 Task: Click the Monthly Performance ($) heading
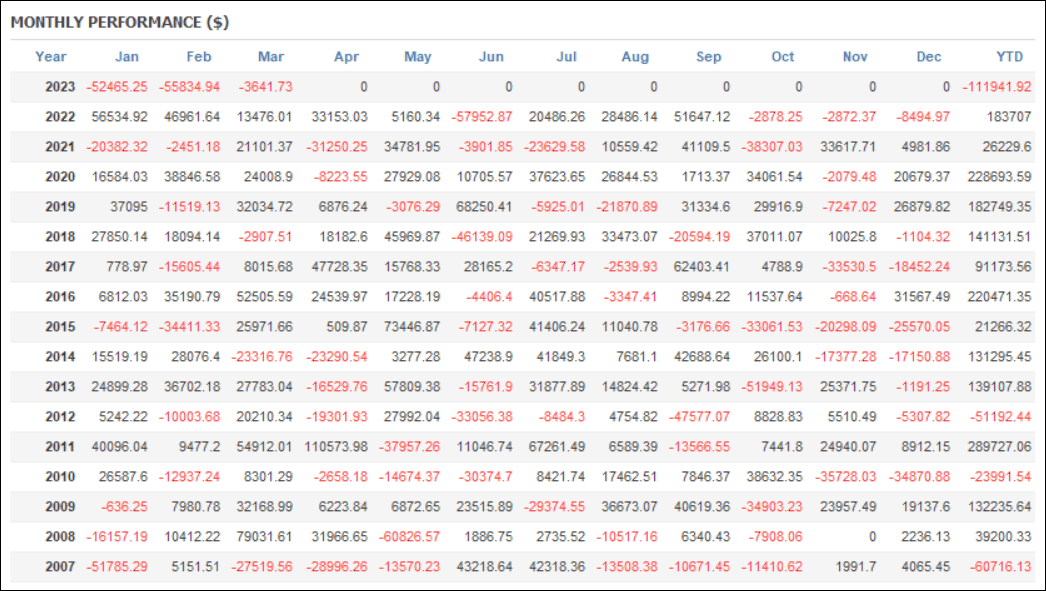pos(120,22)
